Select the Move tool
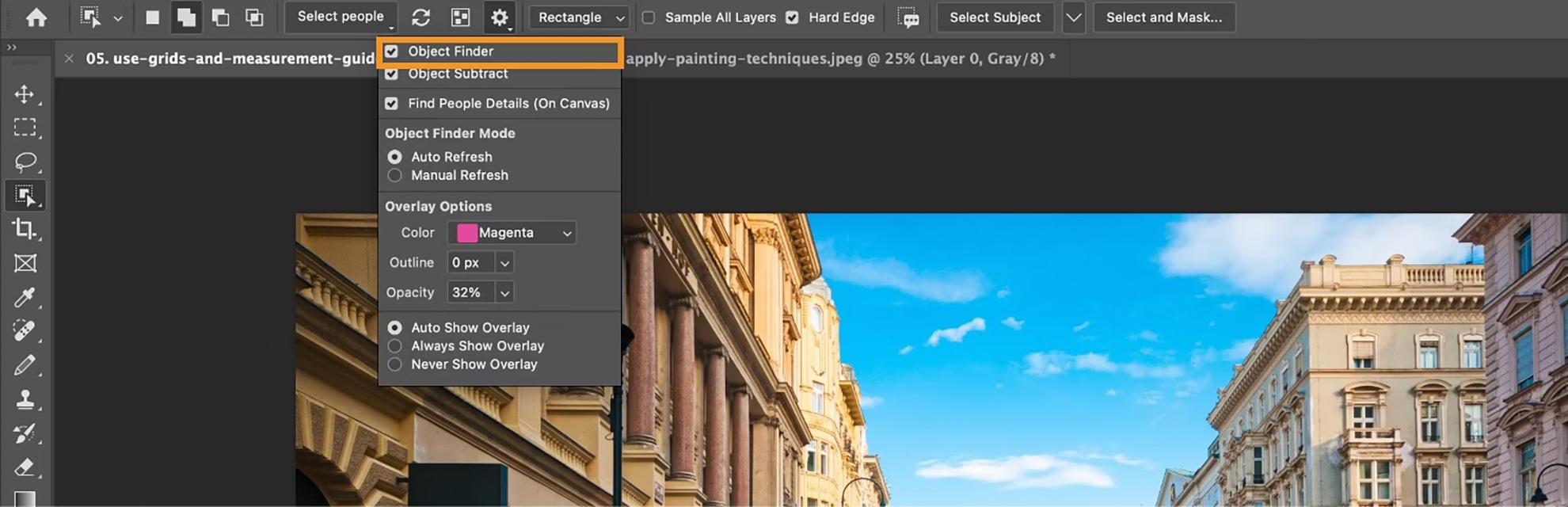 coord(25,94)
